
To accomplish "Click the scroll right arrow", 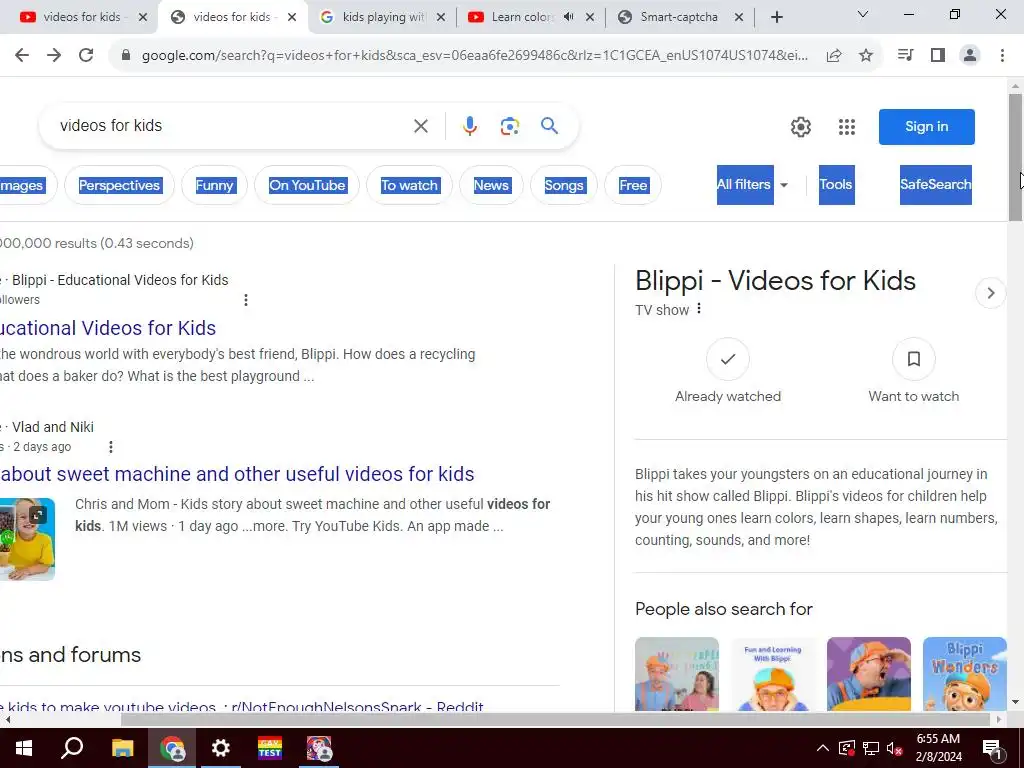I will tap(999, 720).
